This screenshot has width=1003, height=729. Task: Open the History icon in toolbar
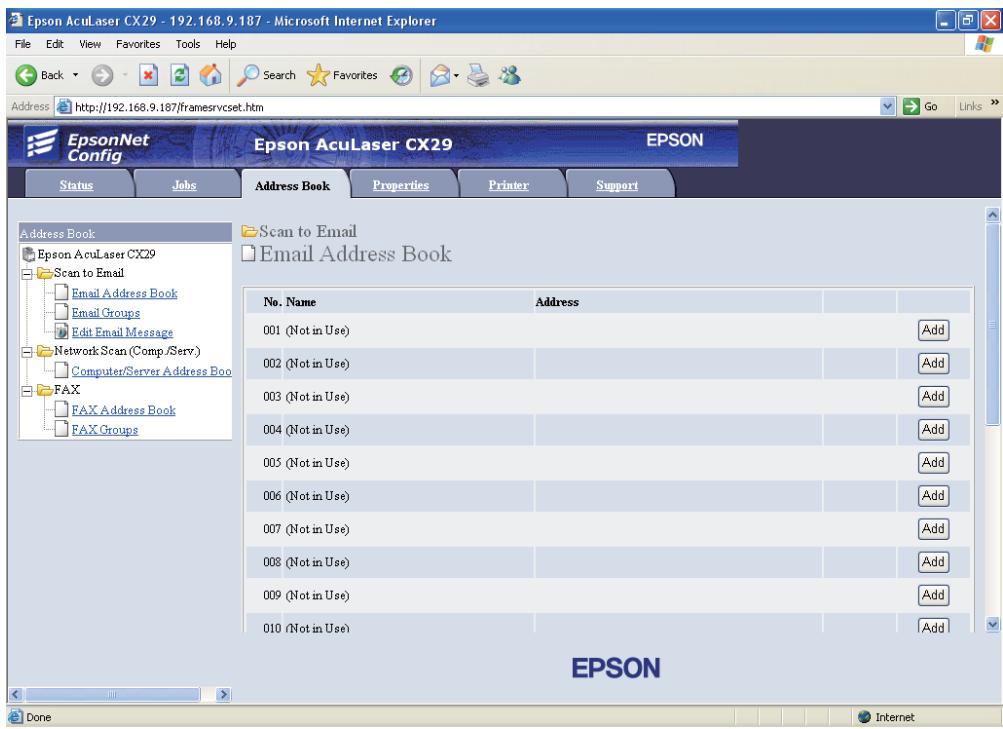pos(401,75)
